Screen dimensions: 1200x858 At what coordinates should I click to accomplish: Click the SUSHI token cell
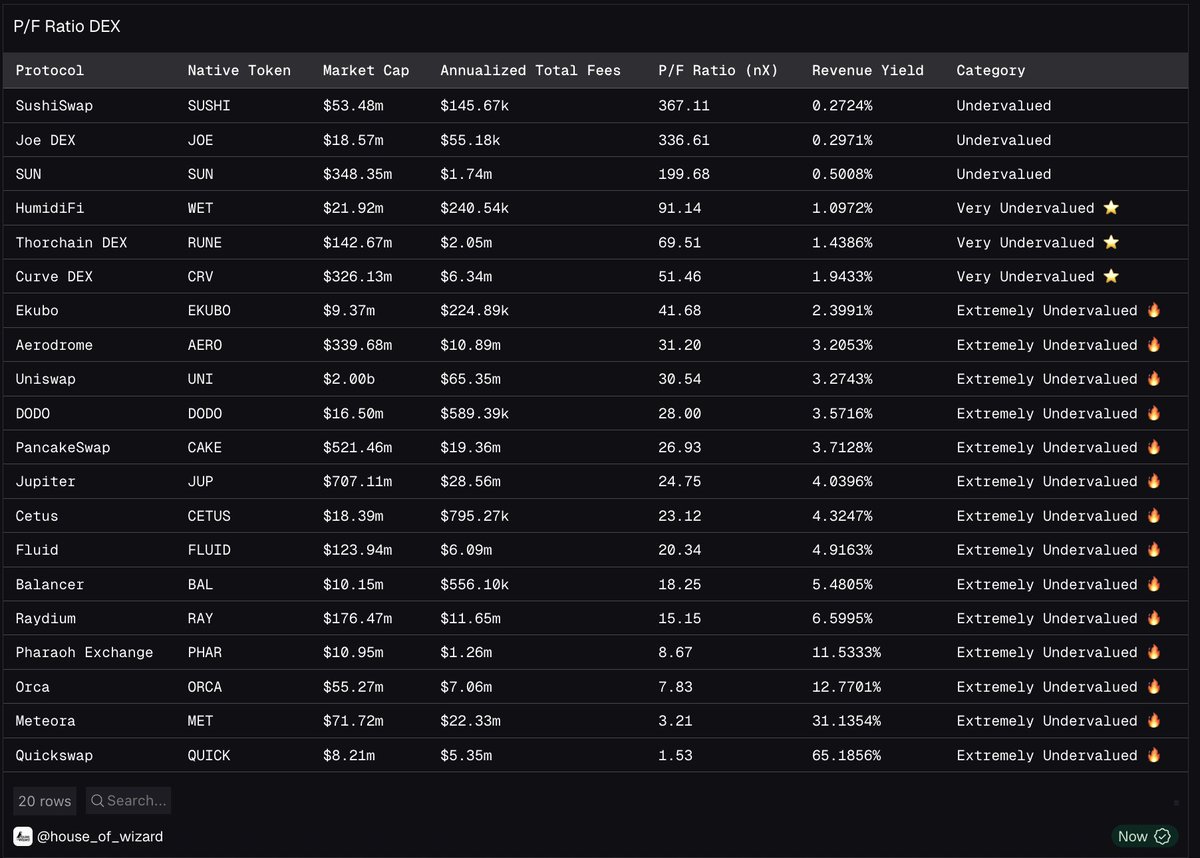209,106
